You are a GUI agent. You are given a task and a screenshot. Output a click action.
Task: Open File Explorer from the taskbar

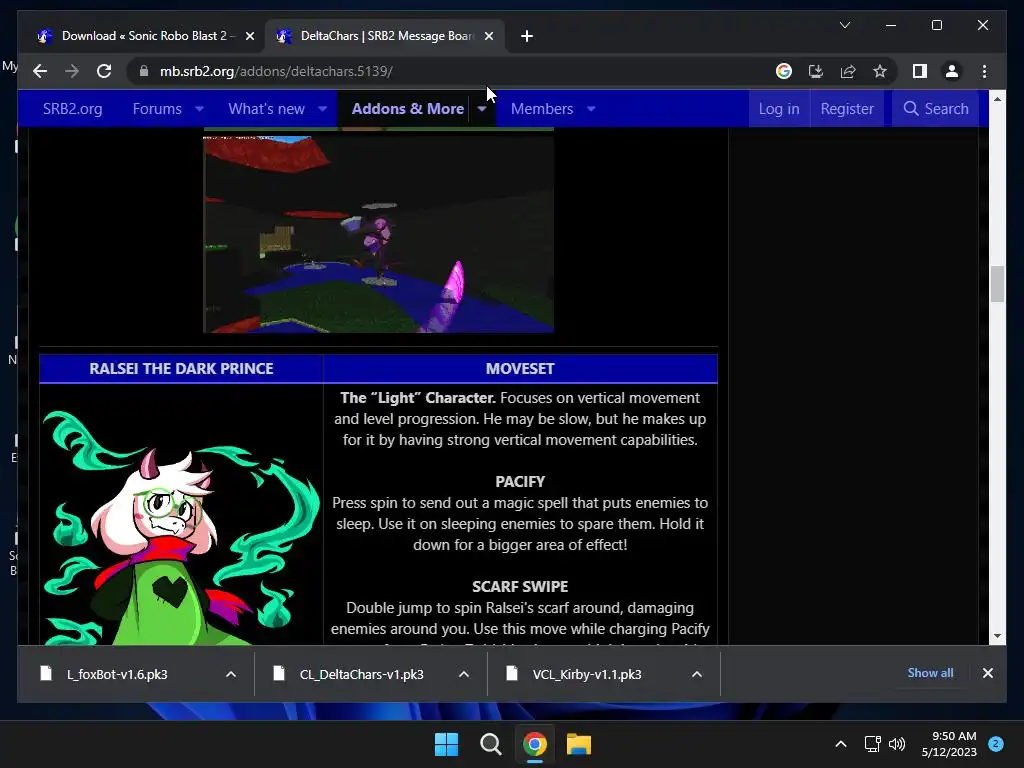pyautogui.click(x=579, y=744)
